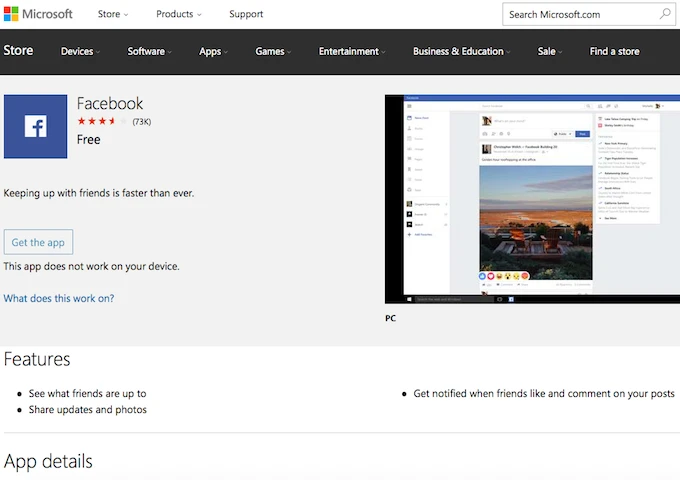Click the search magnifier icon
The image size is (680, 480).
point(665,14)
